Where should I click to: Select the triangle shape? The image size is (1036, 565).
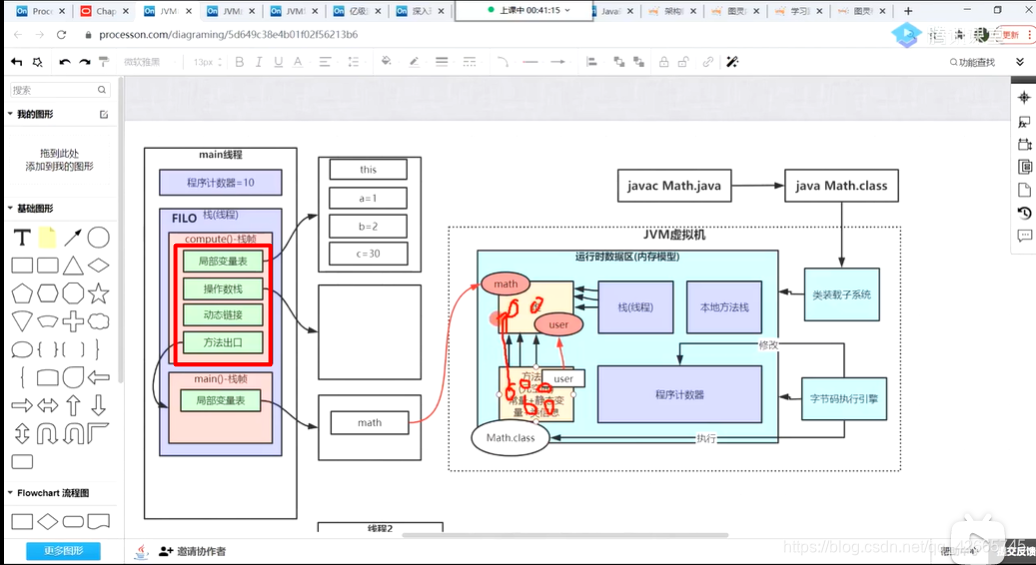coord(73,266)
